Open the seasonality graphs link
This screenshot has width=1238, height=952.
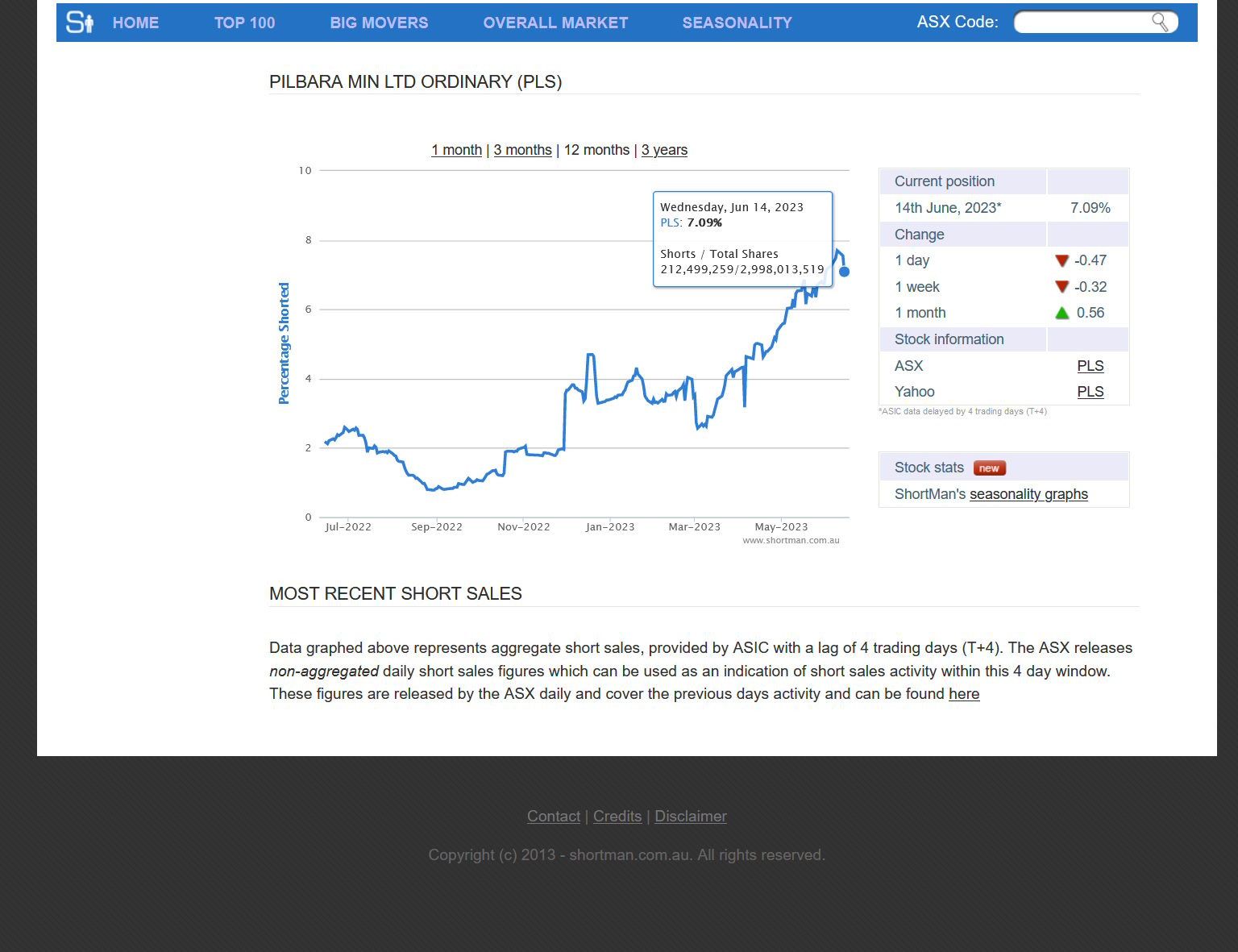pos(1028,494)
